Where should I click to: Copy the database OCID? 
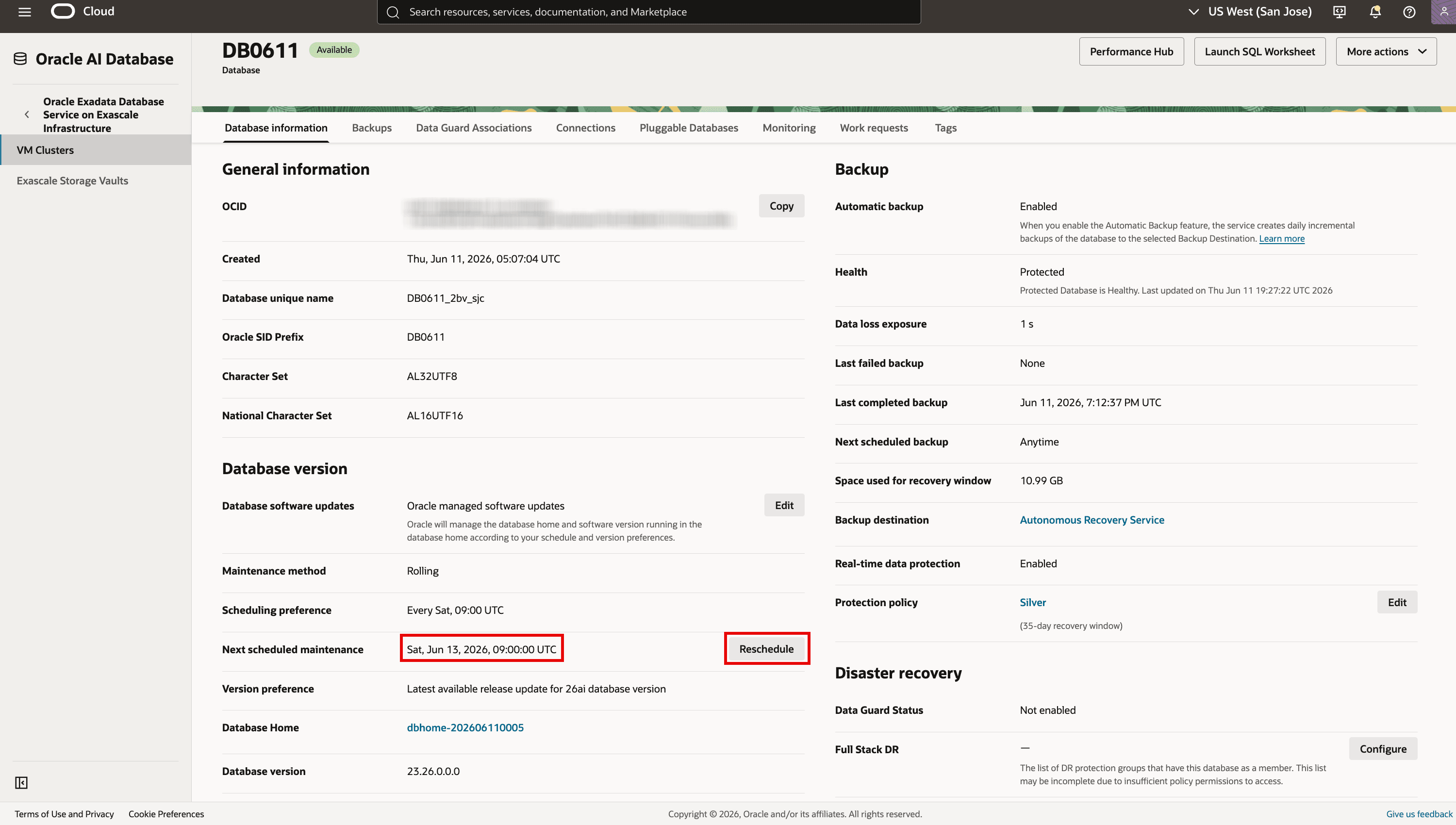click(781, 206)
